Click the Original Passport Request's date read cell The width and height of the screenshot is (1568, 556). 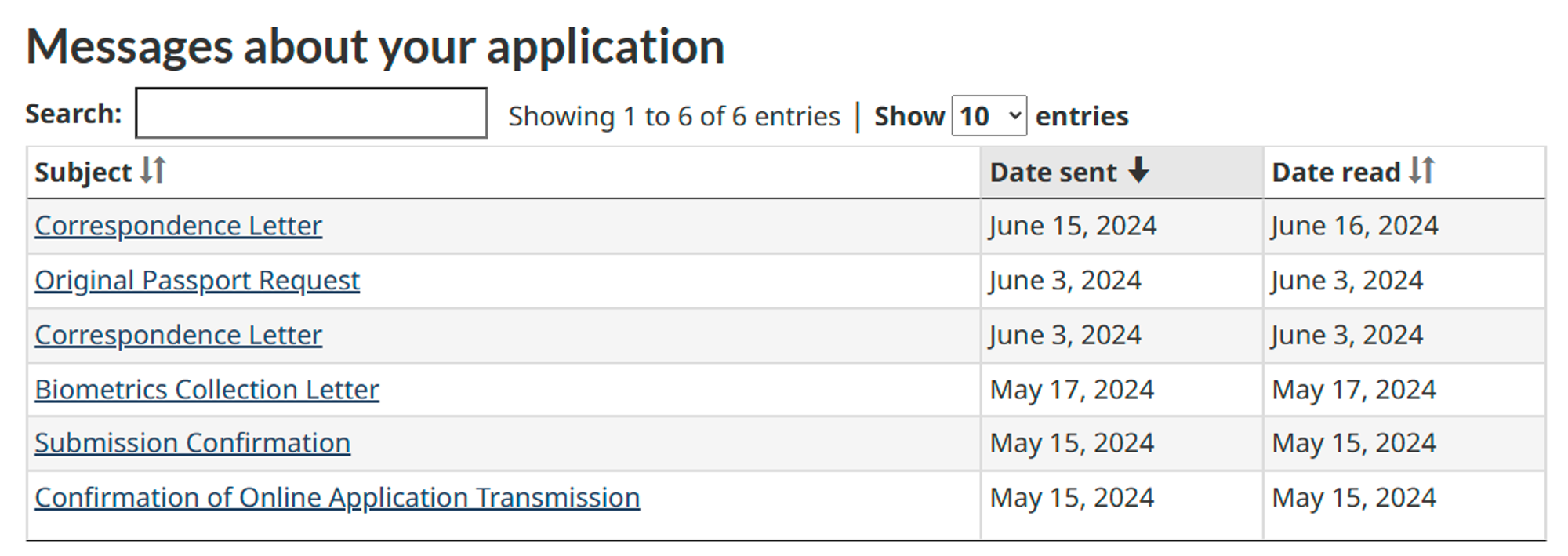(x=1347, y=281)
